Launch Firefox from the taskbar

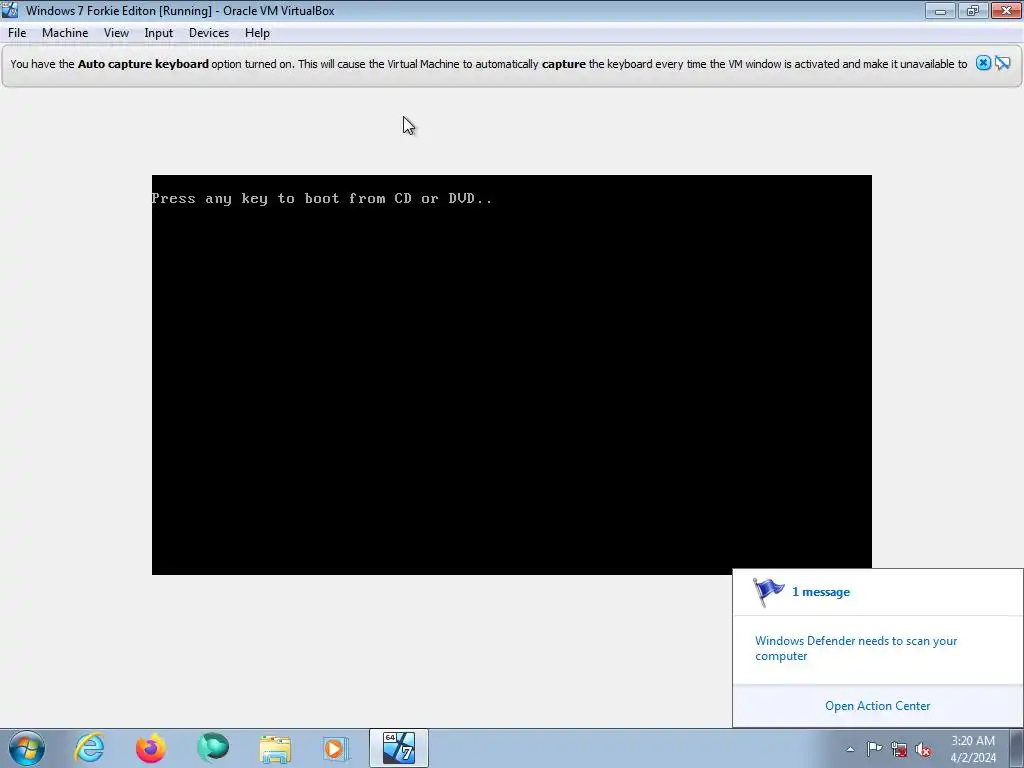click(151, 748)
